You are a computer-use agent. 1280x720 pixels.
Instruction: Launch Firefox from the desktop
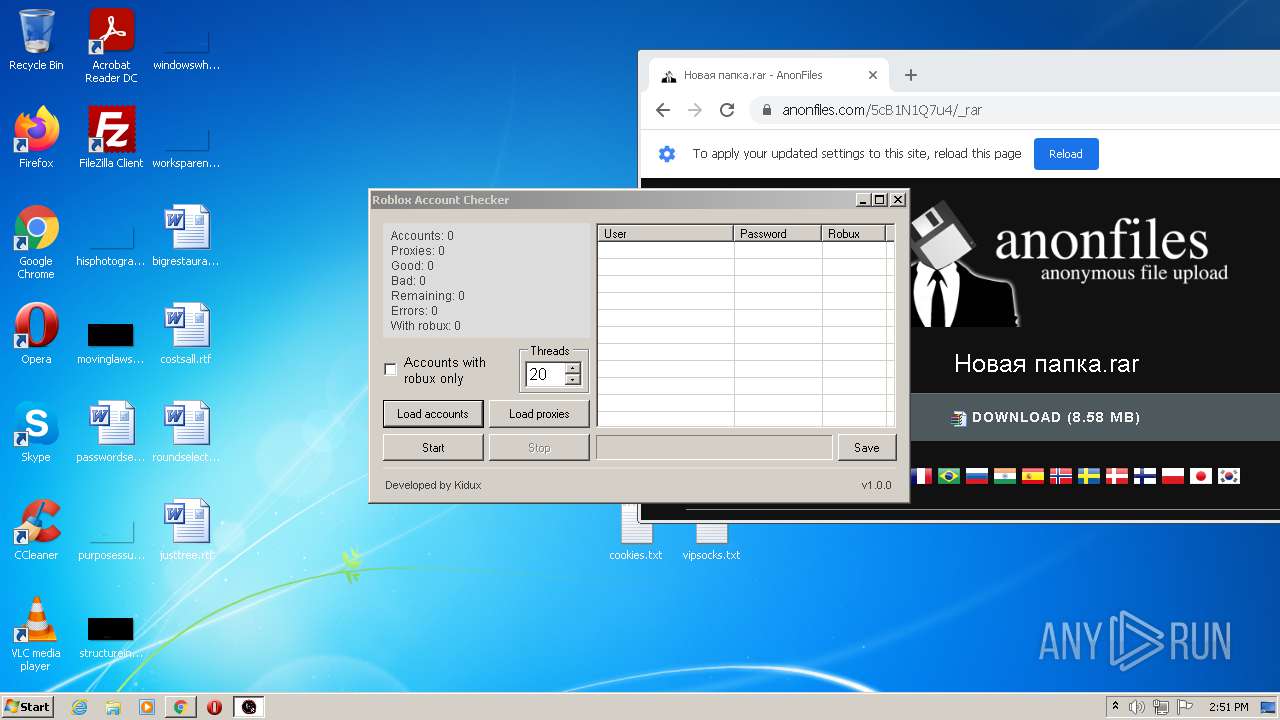coord(36,138)
